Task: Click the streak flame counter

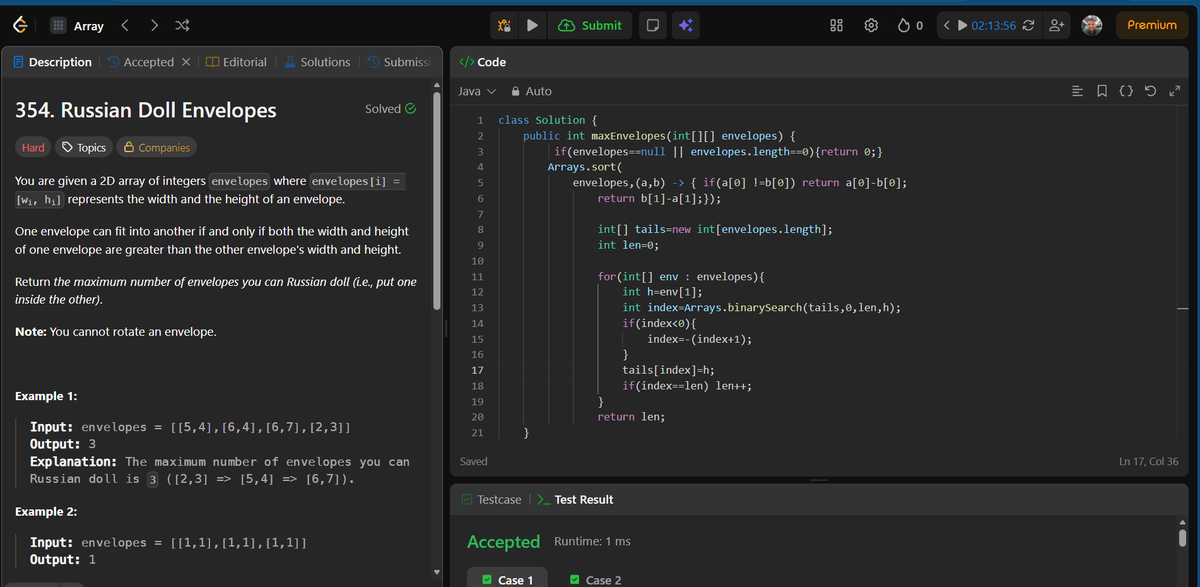Action: tap(910, 26)
